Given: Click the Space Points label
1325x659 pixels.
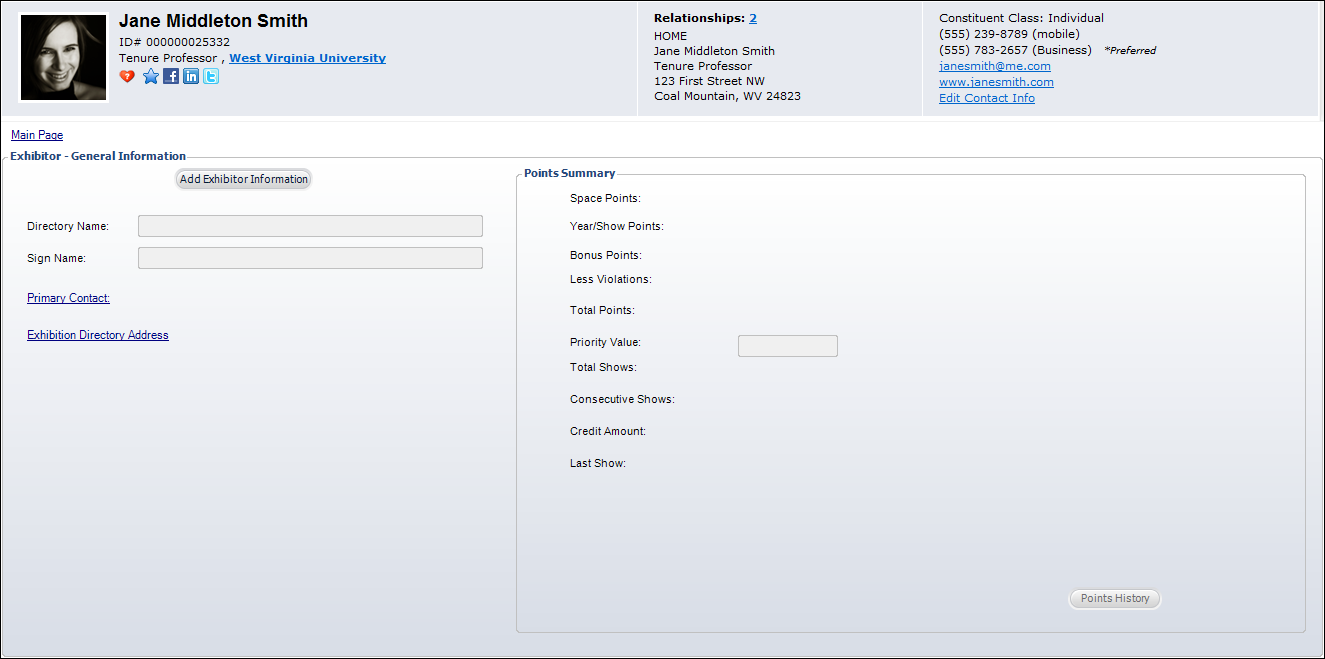Looking at the screenshot, I should 605,198.
